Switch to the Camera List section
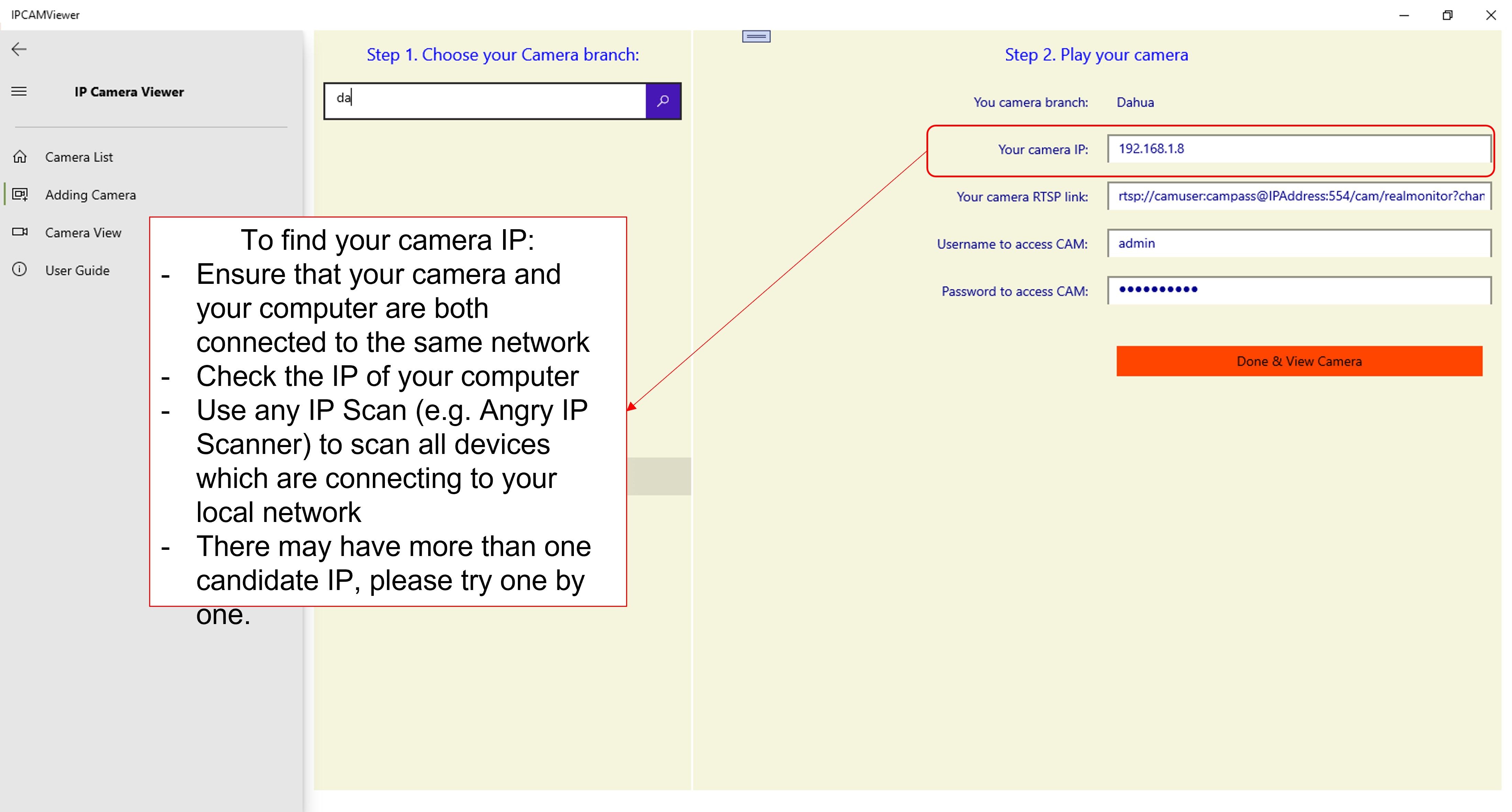1512x812 pixels. (x=79, y=157)
